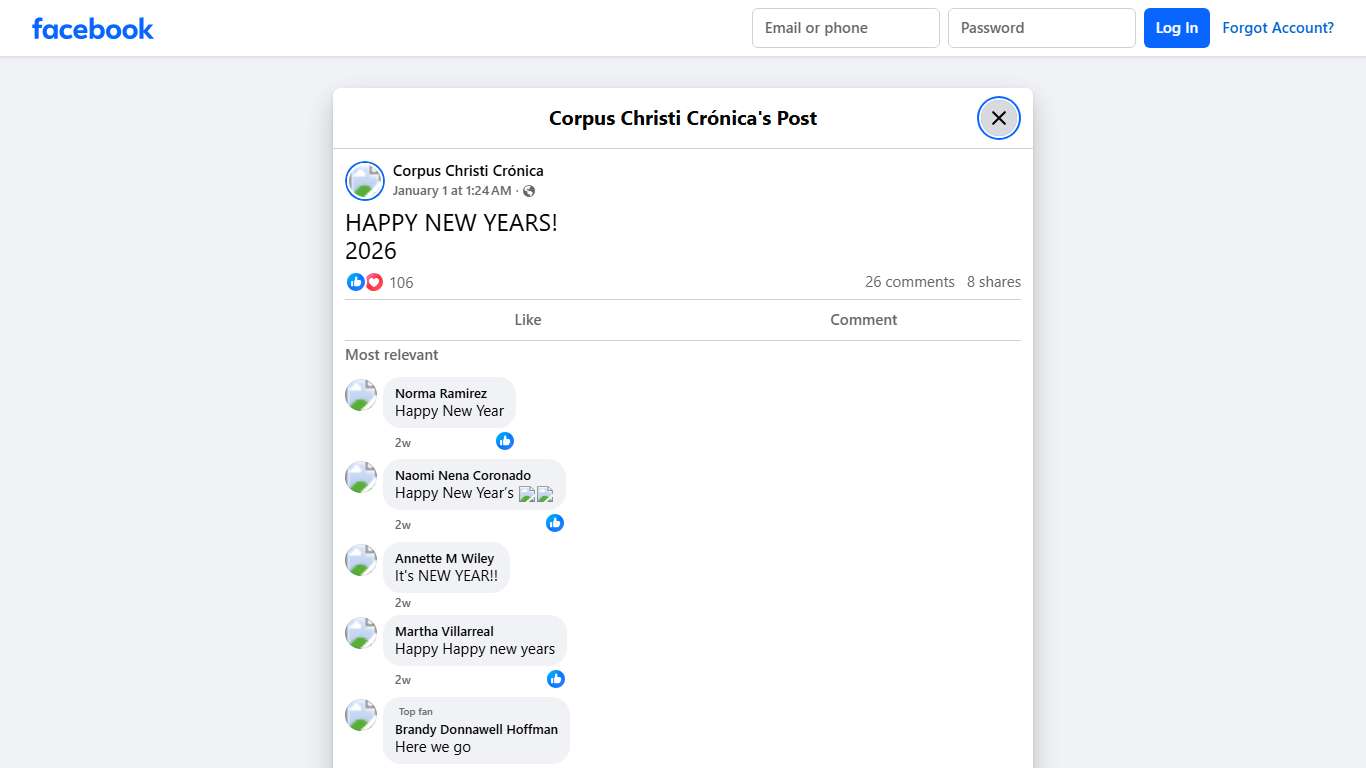Open the 26 comments link
The width and height of the screenshot is (1366, 768).
tap(909, 282)
